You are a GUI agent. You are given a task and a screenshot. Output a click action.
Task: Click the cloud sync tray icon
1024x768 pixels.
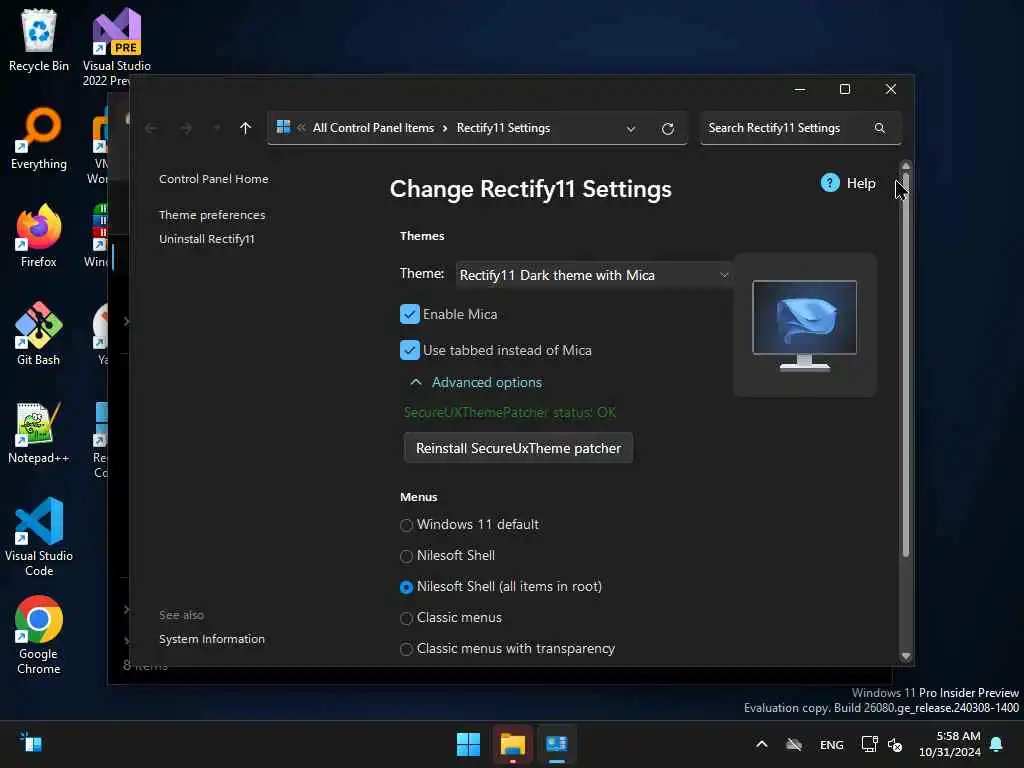click(x=793, y=744)
